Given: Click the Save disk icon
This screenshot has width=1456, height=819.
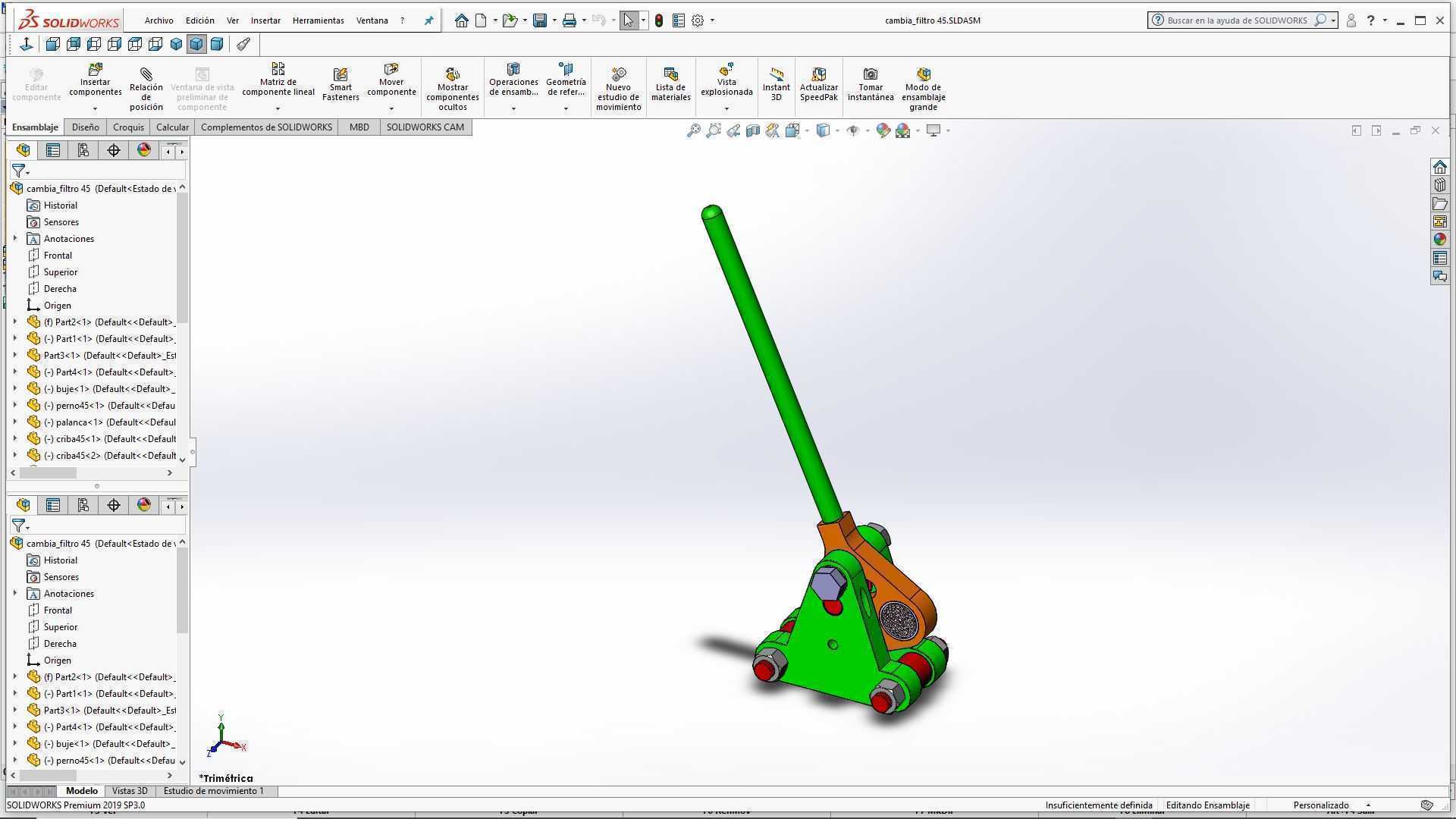Looking at the screenshot, I should [540, 20].
